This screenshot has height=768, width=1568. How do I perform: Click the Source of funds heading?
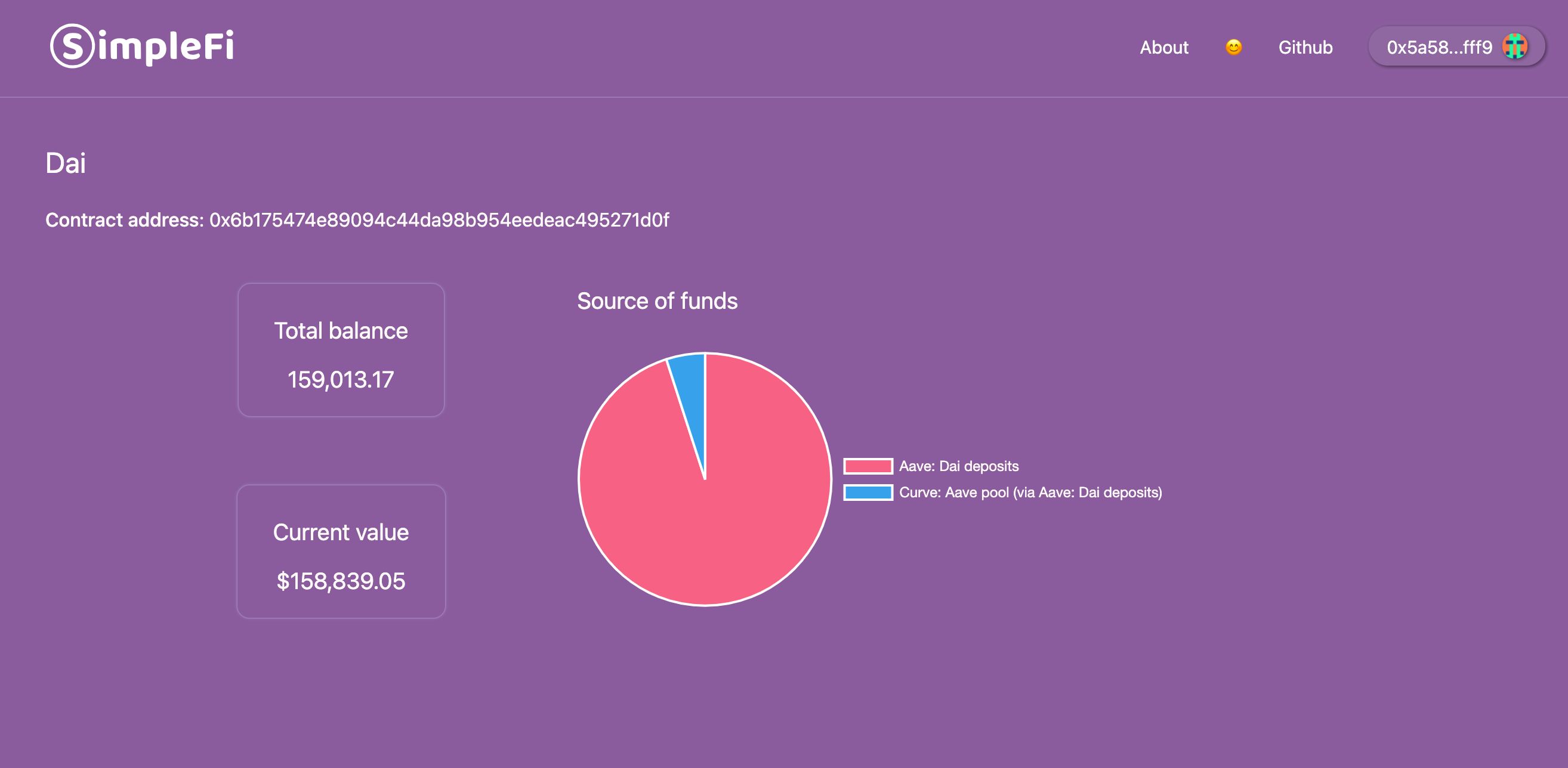pyautogui.click(x=658, y=301)
